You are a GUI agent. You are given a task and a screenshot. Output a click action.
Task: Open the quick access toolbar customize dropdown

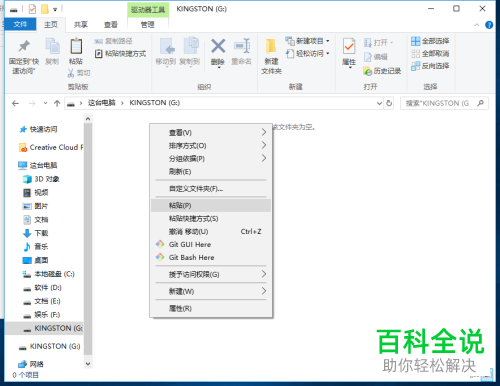[55, 9]
